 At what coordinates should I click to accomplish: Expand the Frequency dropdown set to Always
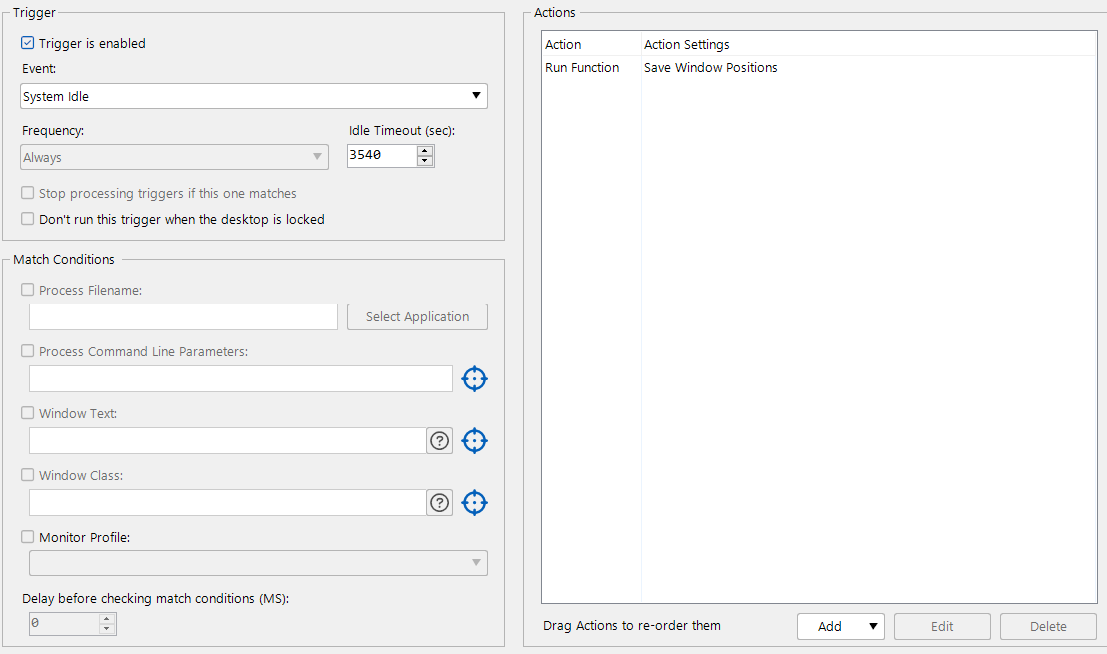point(175,157)
